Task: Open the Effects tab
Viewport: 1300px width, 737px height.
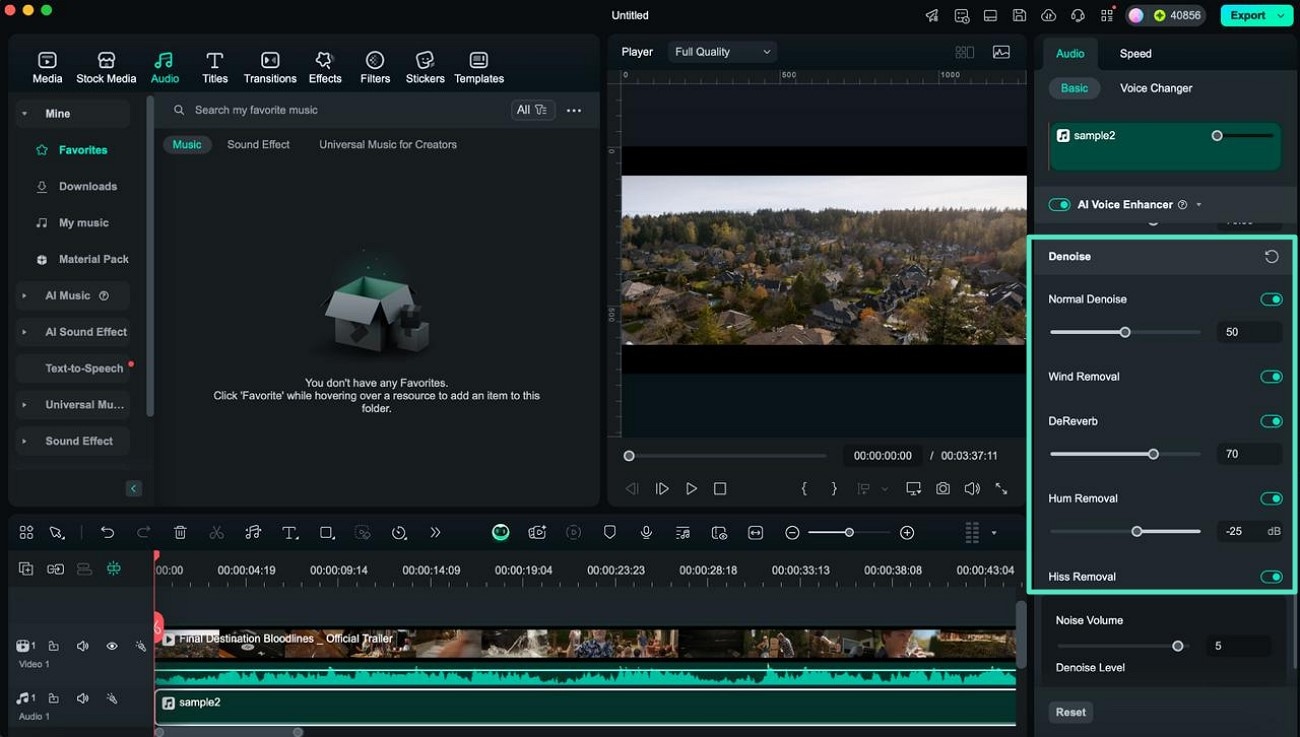Action: [x=324, y=67]
